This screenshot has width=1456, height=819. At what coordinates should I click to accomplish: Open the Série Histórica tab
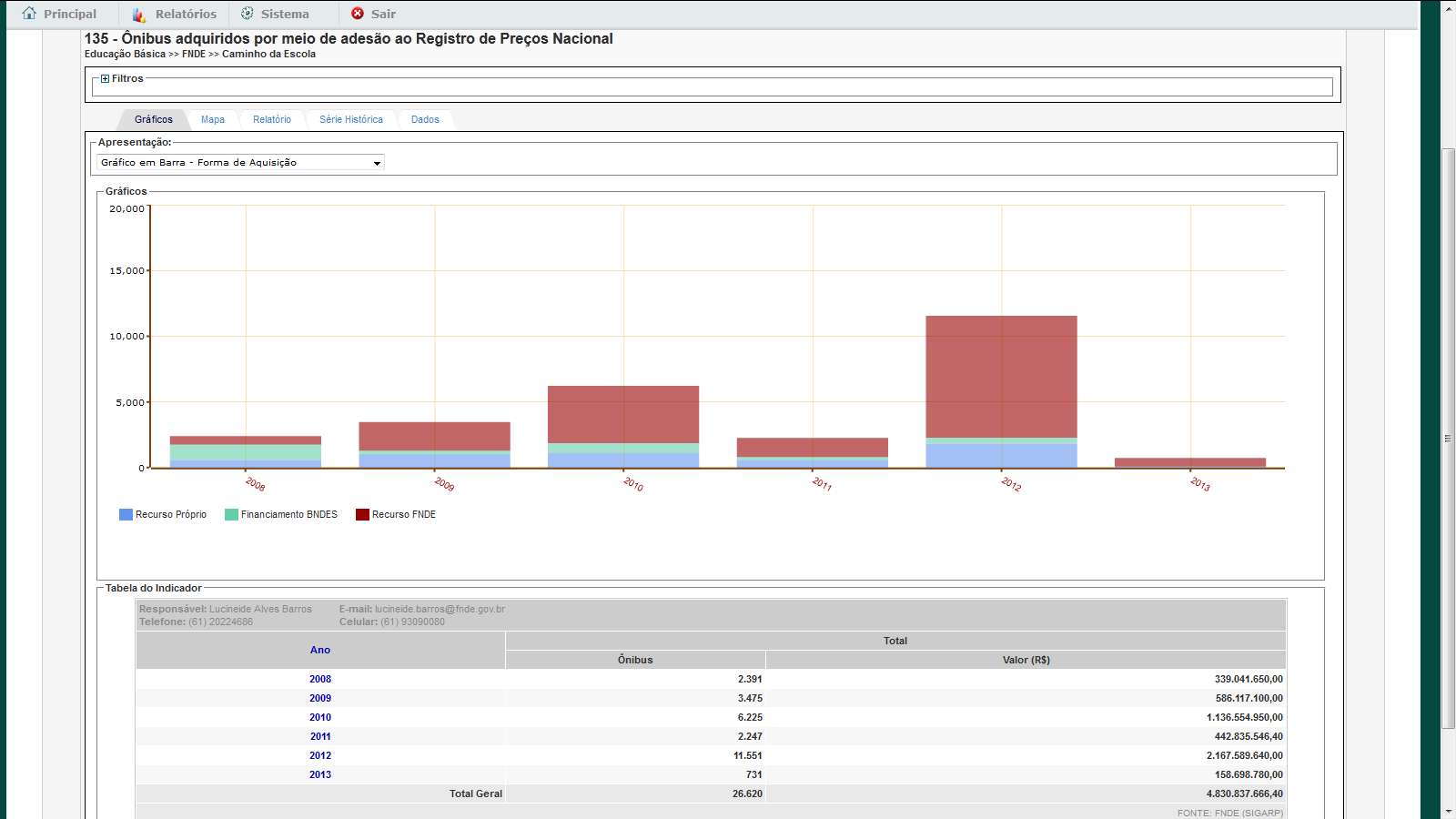[x=351, y=119]
